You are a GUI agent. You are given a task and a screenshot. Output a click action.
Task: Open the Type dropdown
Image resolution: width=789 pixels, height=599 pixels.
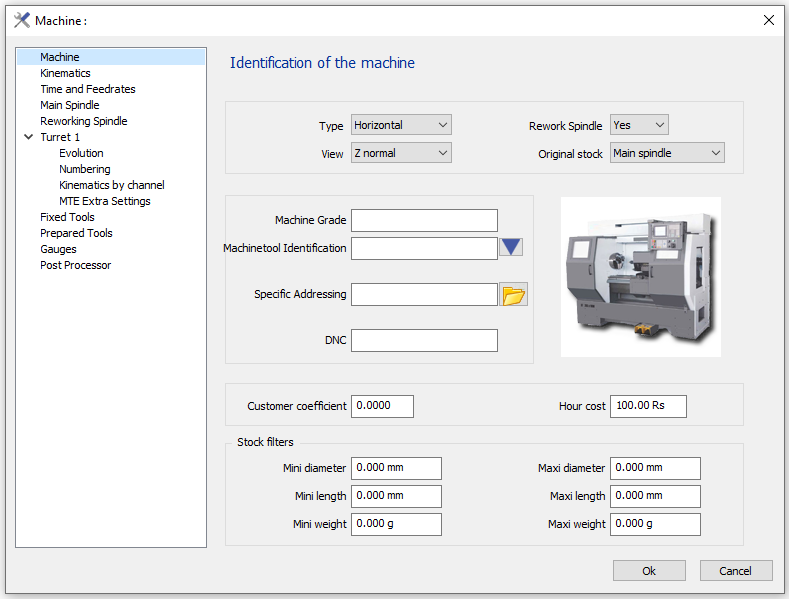[401, 125]
